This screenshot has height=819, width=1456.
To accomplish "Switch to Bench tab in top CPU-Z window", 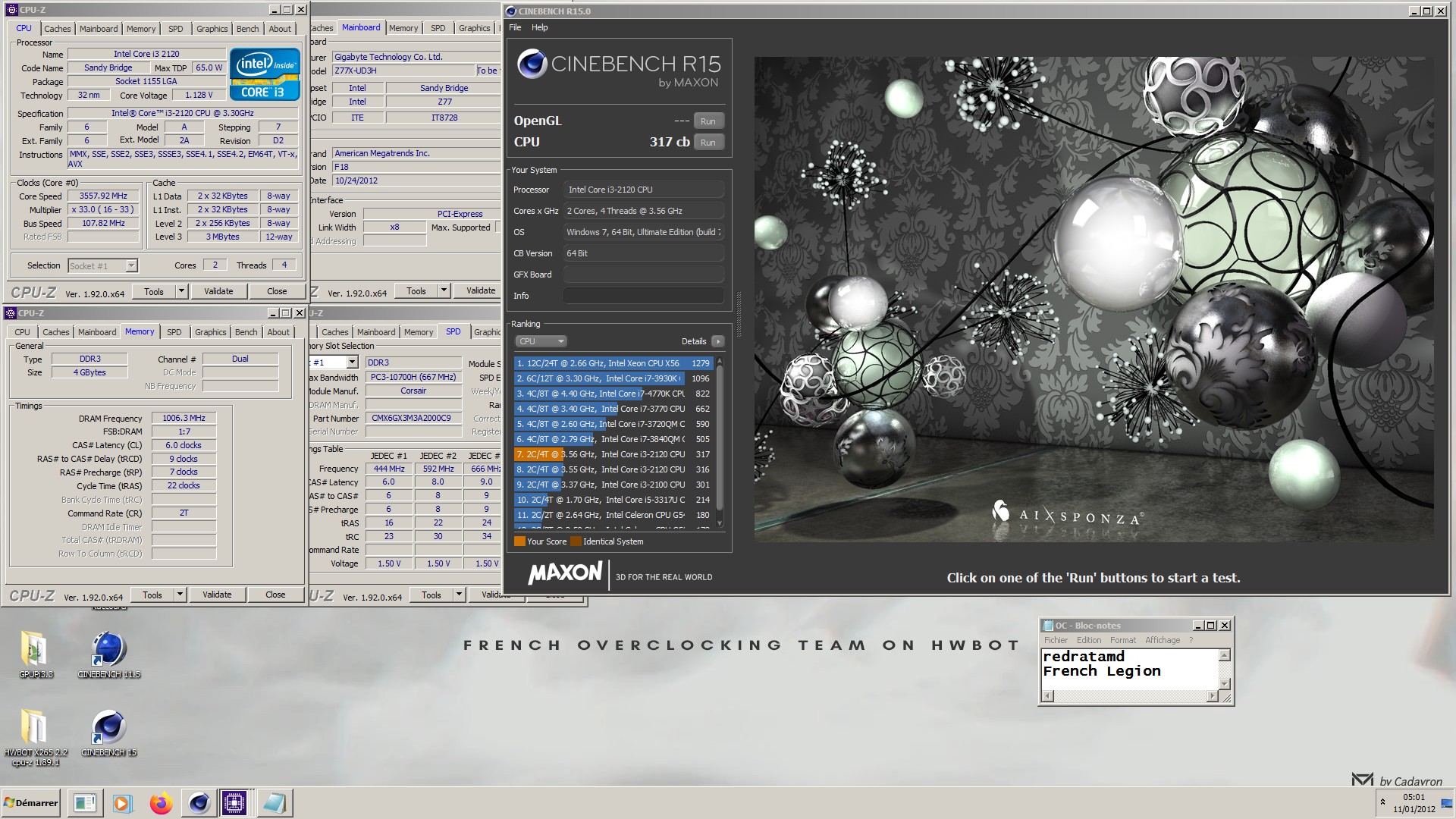I will coord(247,29).
